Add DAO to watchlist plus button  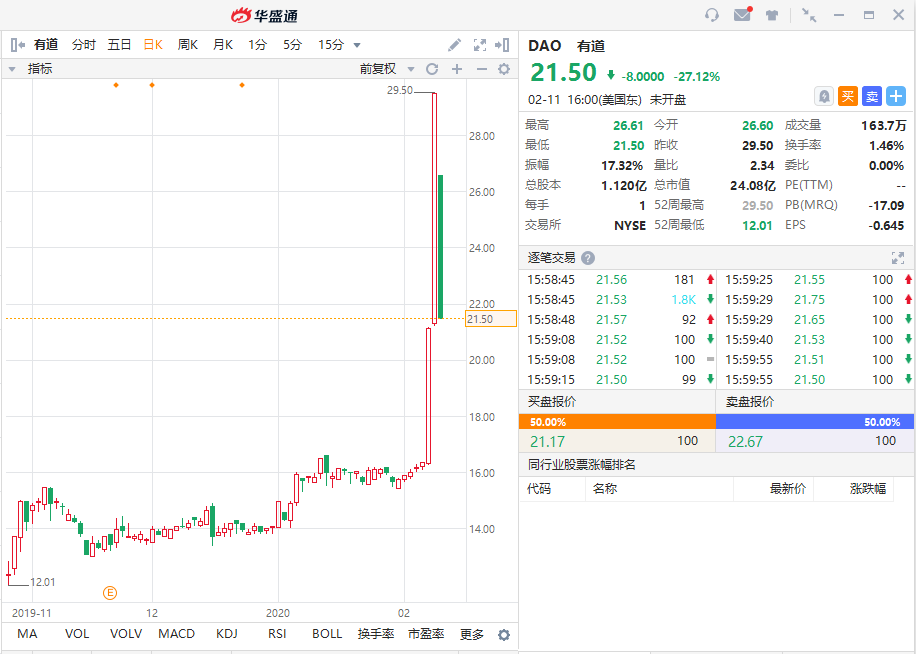pos(896,96)
